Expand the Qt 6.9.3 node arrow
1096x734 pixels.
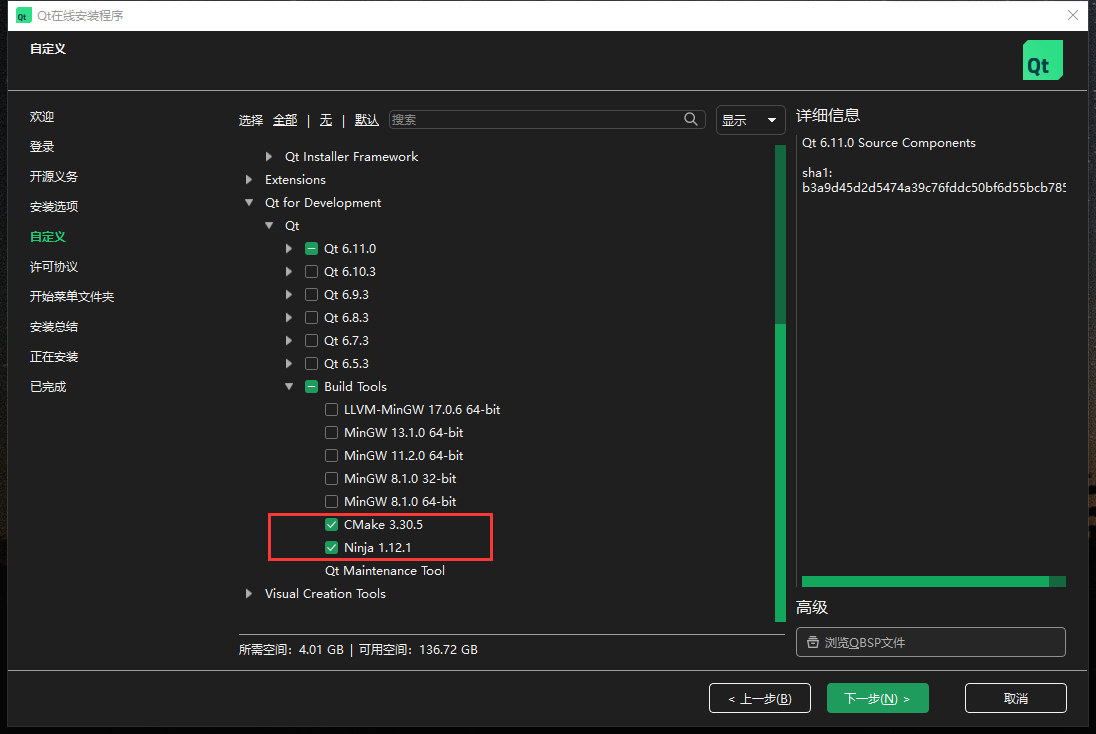click(289, 294)
